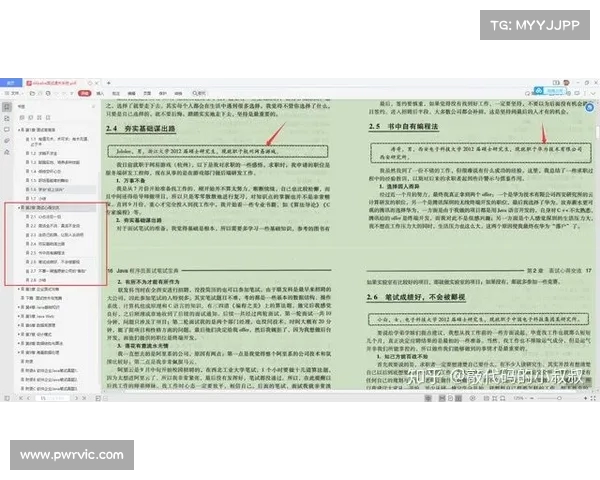Click the page number input field

pos(53,398)
